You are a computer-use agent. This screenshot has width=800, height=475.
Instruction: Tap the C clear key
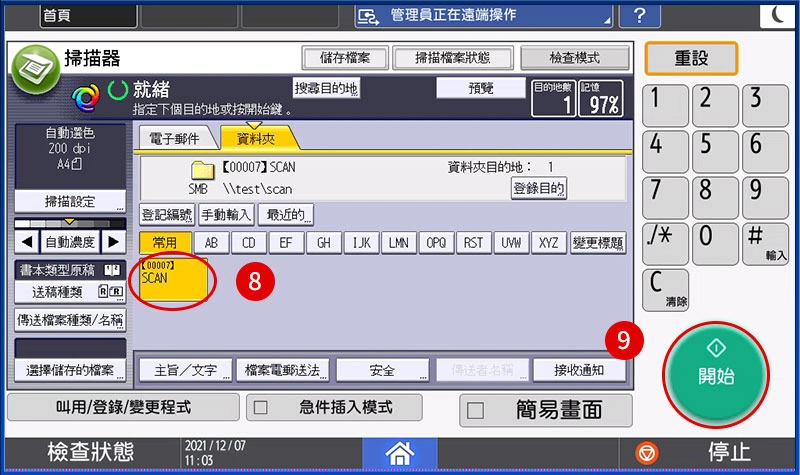[x=665, y=290]
